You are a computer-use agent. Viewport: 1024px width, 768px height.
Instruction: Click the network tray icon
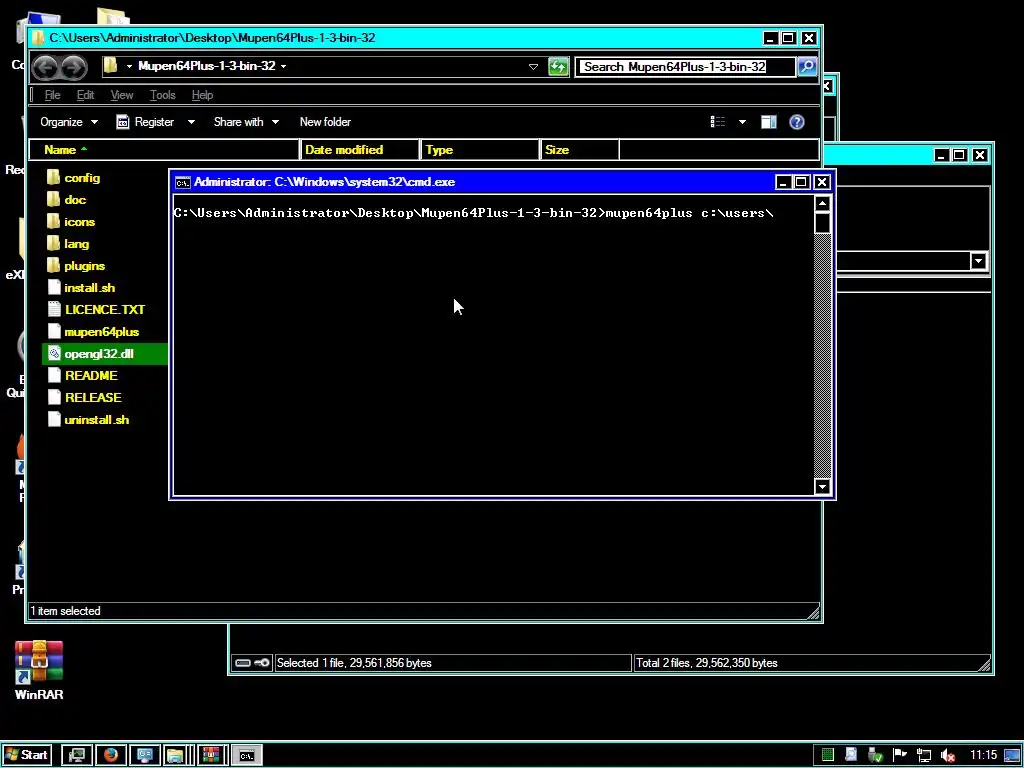pyautogui.click(x=923, y=756)
